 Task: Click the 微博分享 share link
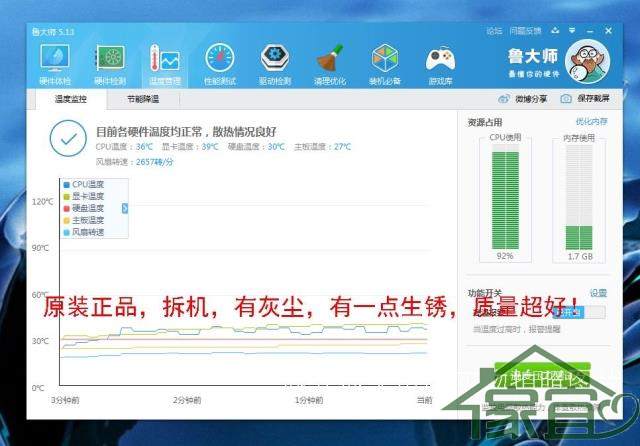[x=531, y=99]
